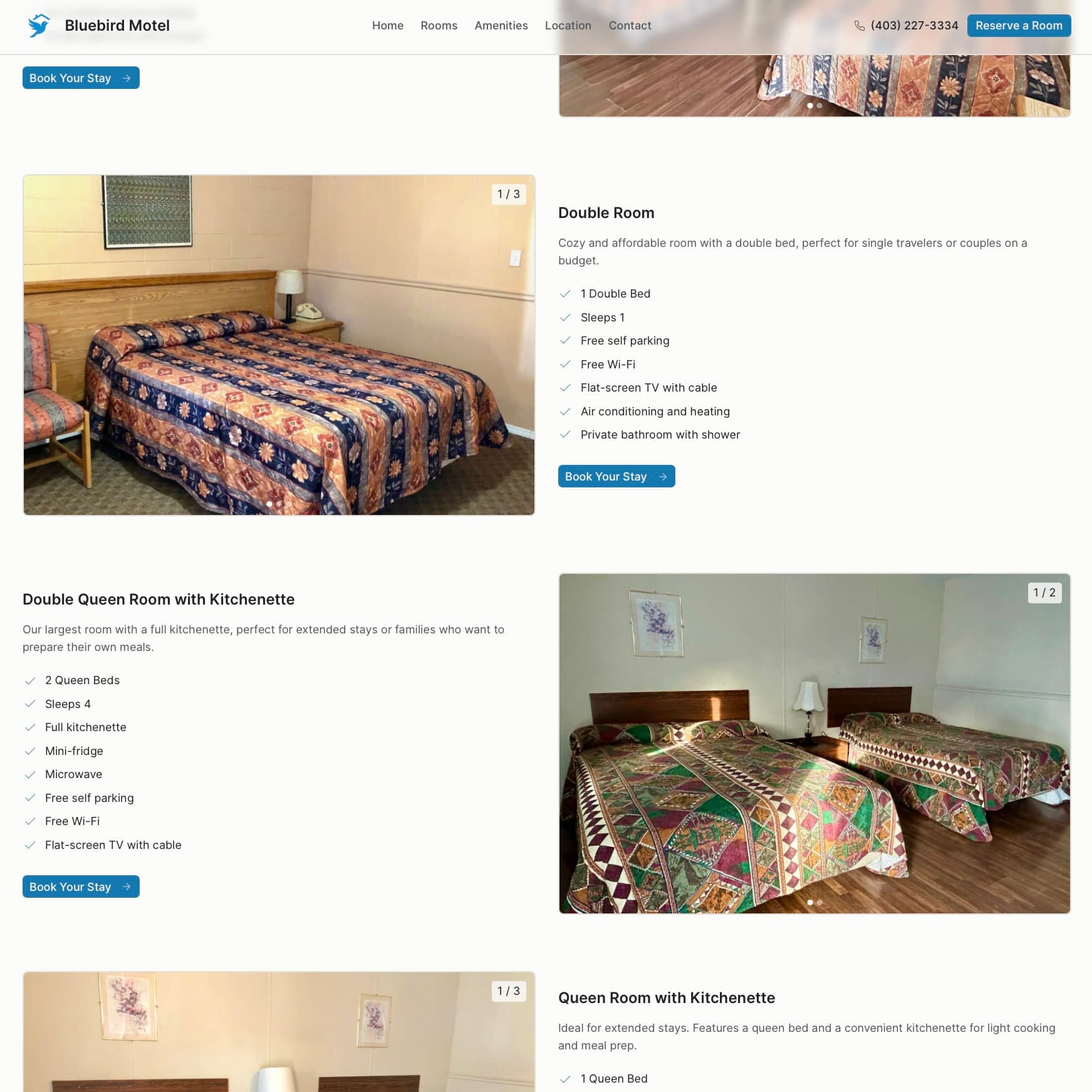
Task: Click the Reserve a Room button
Action: 1019,26
